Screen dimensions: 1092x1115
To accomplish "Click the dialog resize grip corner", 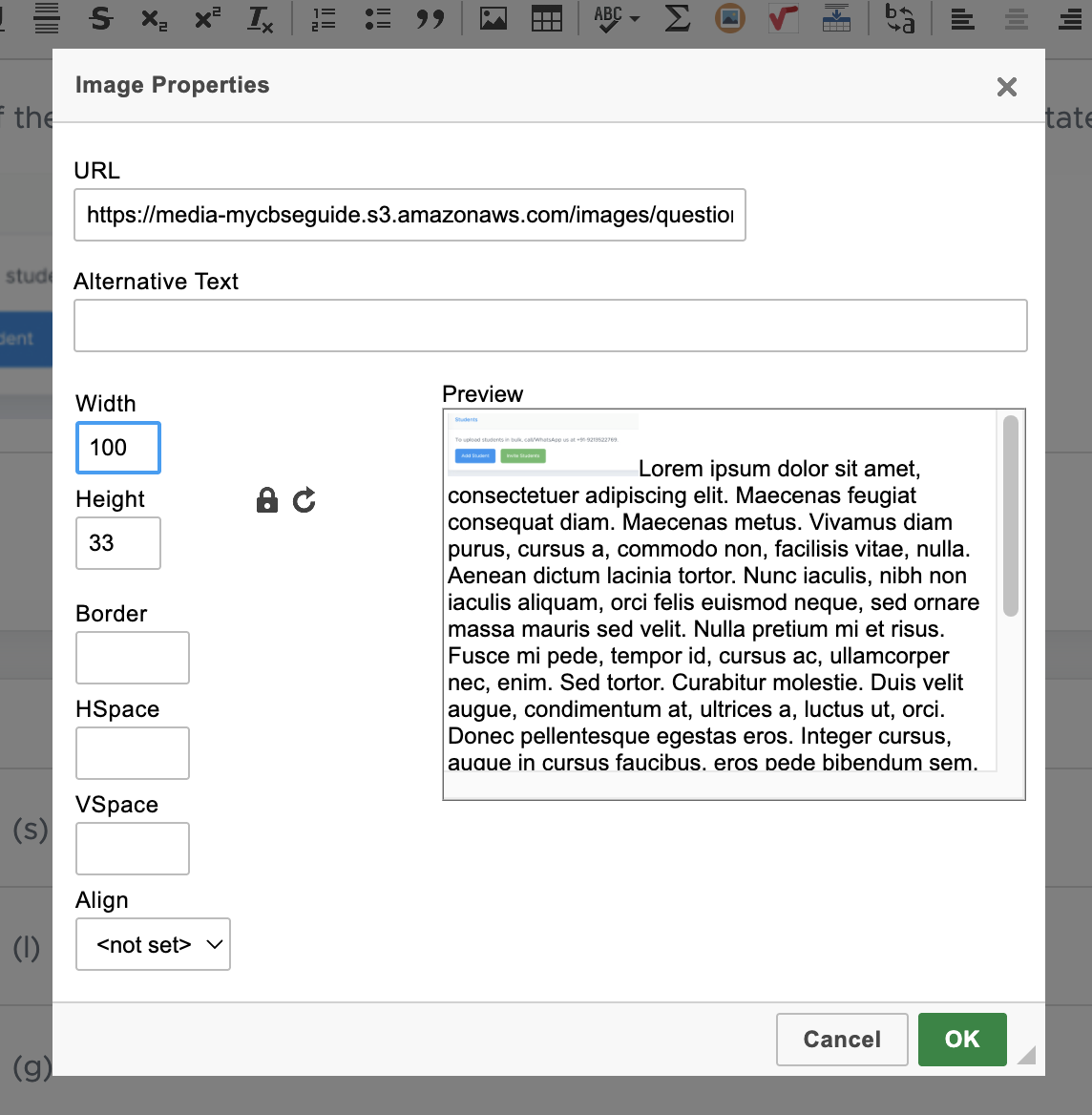I will pos(1026,1055).
